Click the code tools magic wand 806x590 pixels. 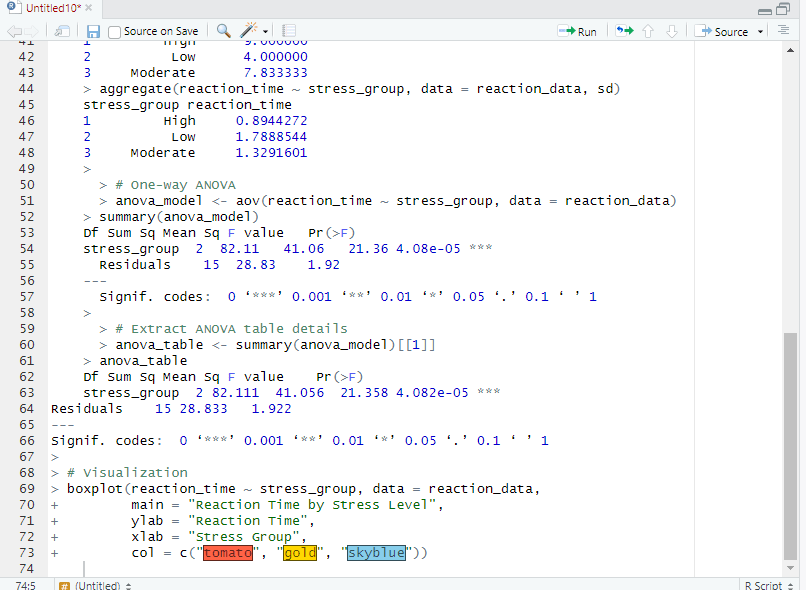248,31
